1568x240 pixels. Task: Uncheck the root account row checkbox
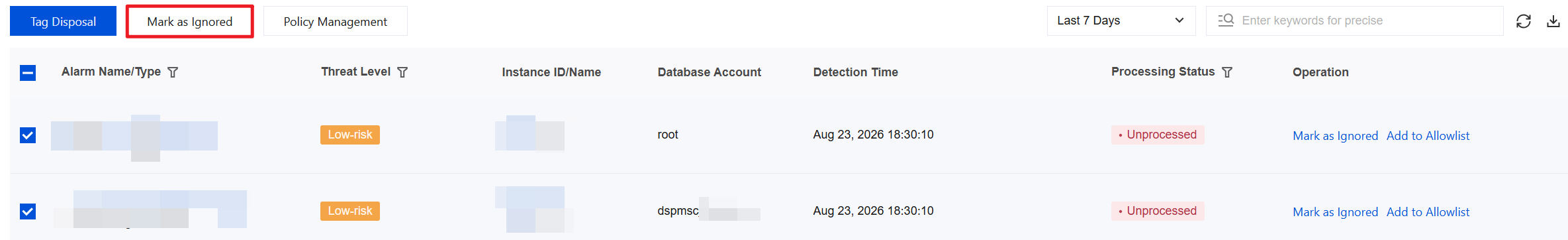(28, 135)
